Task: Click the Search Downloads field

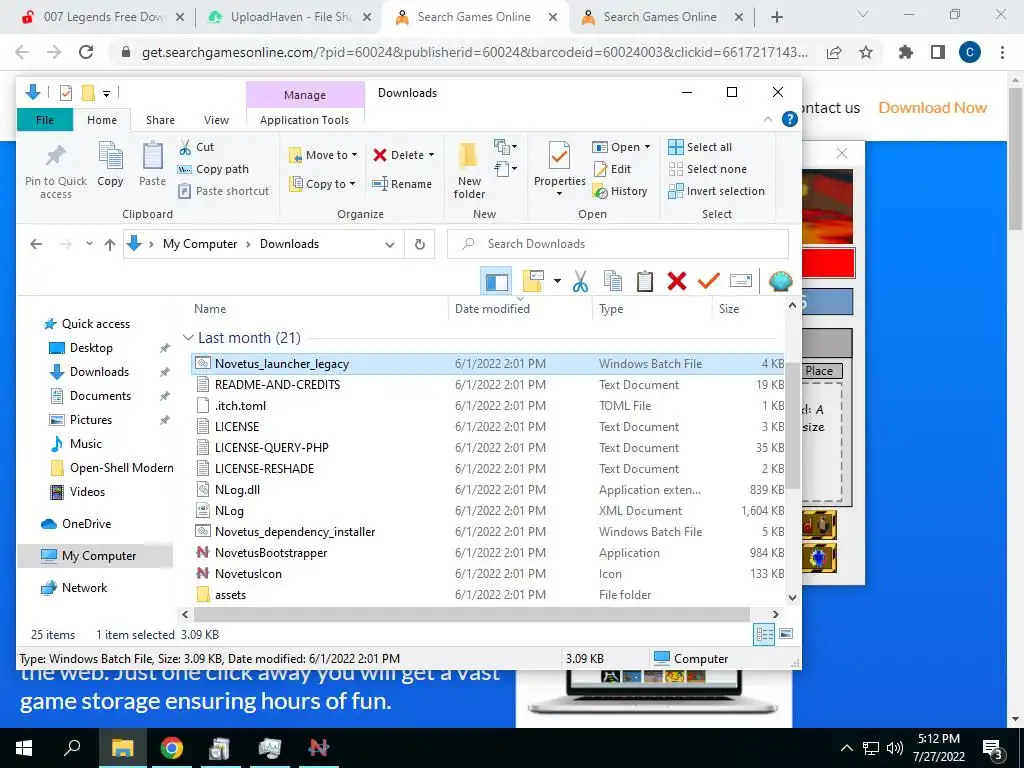Action: 618,244
